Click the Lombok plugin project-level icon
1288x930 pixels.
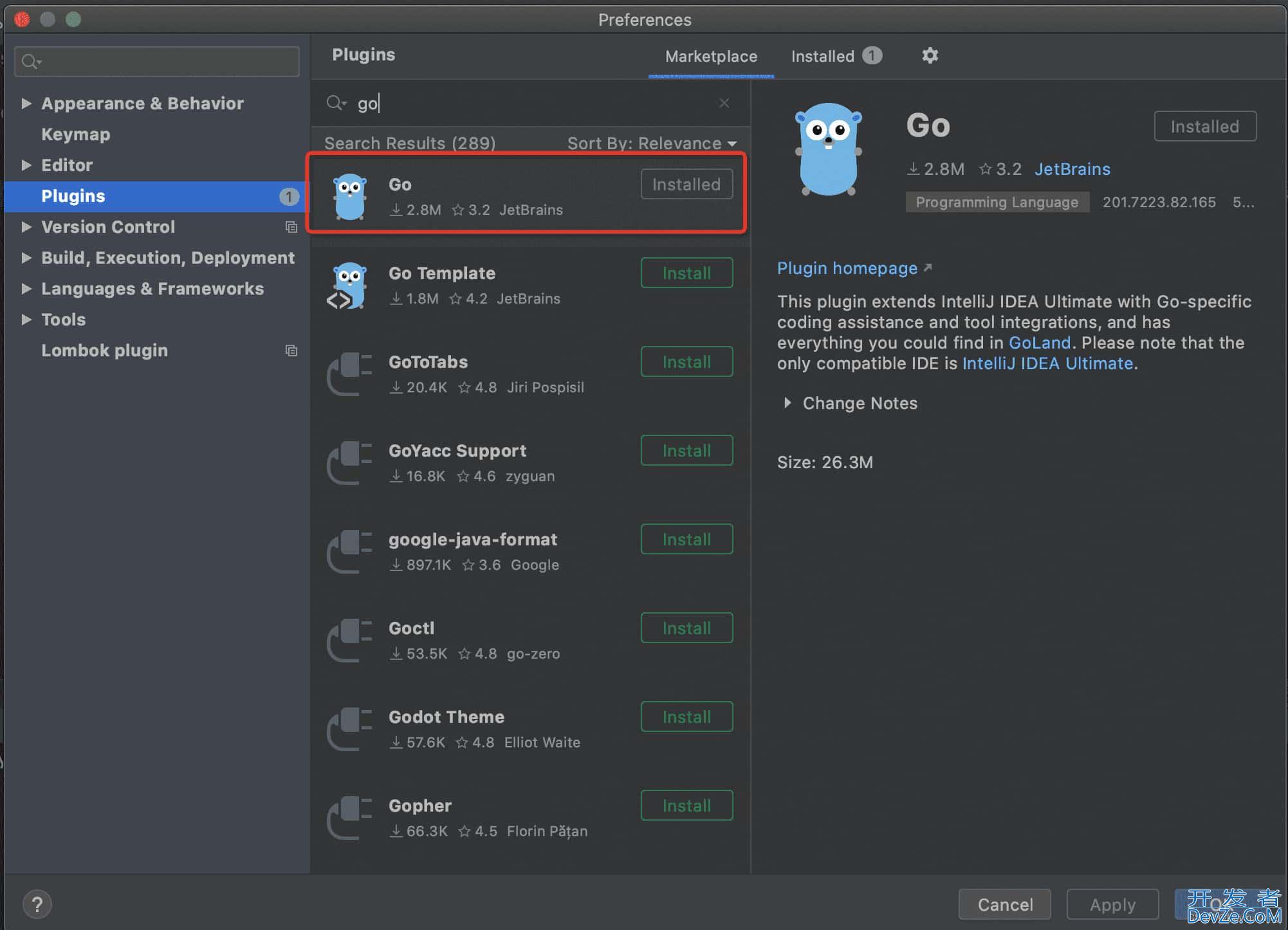pyautogui.click(x=291, y=351)
